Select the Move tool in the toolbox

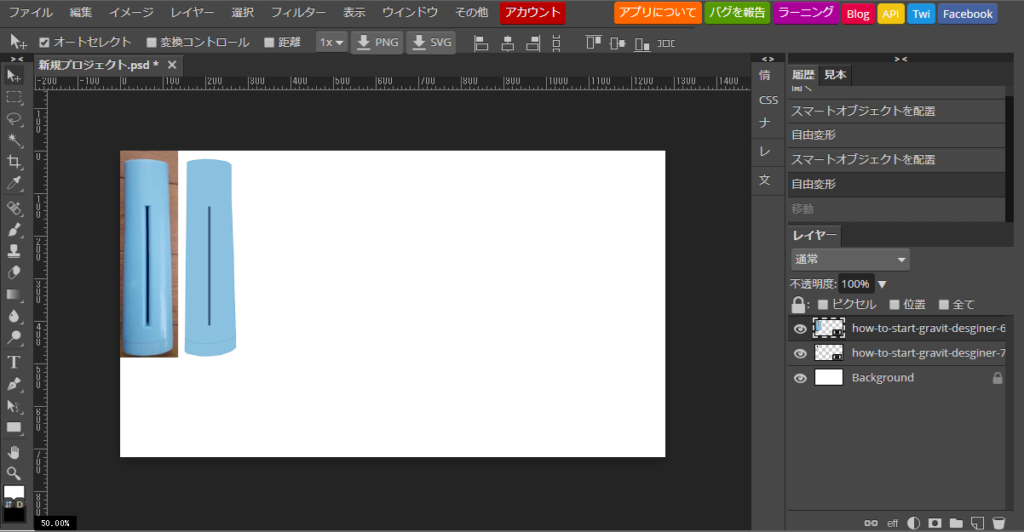click(x=14, y=76)
